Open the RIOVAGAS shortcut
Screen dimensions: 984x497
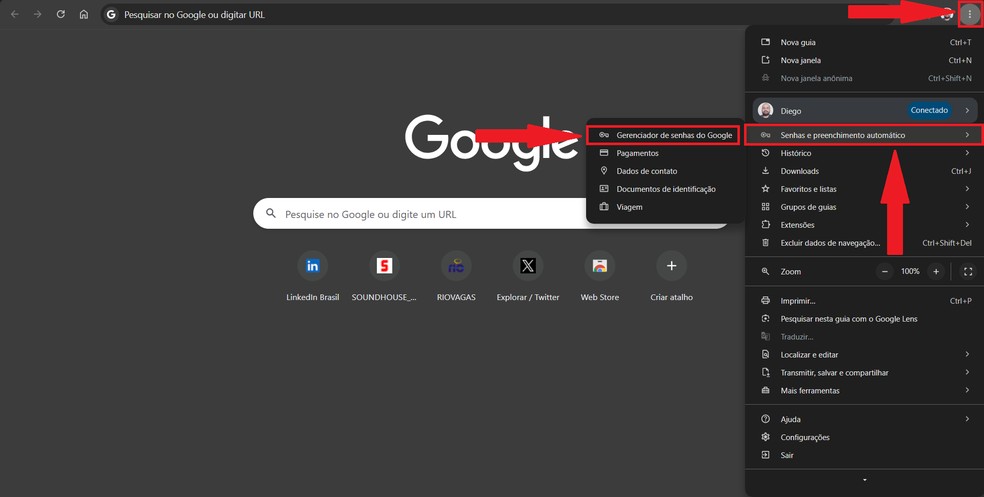(x=456, y=275)
